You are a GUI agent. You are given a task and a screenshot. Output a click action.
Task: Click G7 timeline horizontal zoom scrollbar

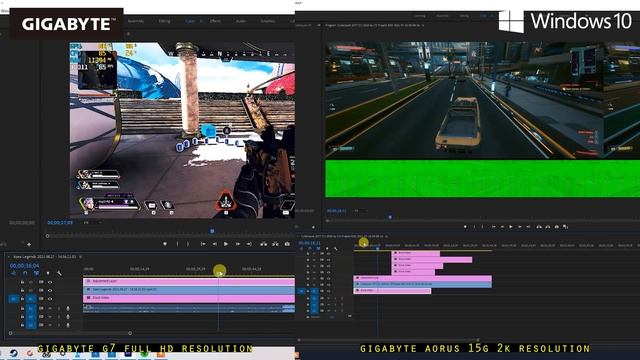pyautogui.click(x=70, y=333)
